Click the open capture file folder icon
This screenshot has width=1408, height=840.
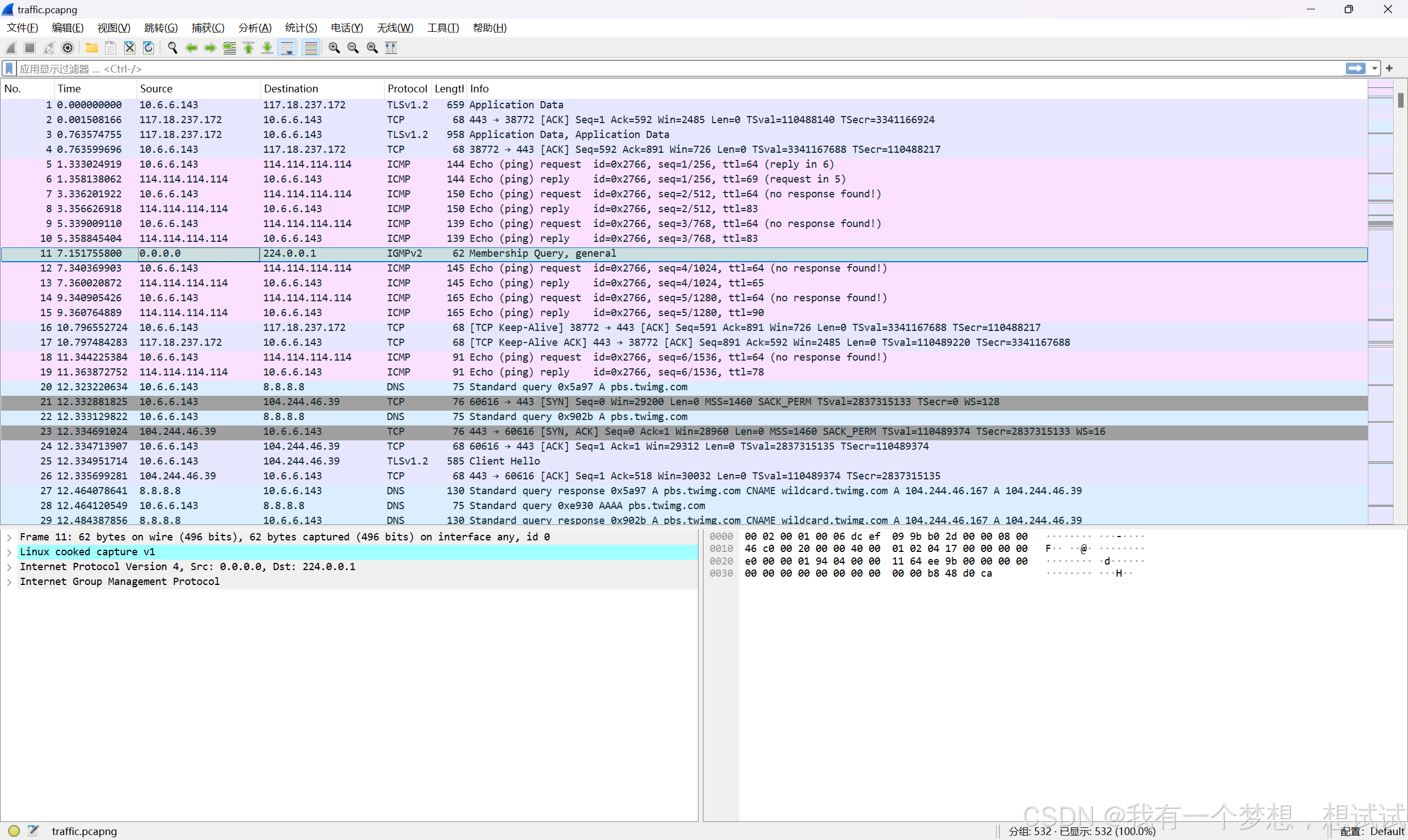point(91,48)
